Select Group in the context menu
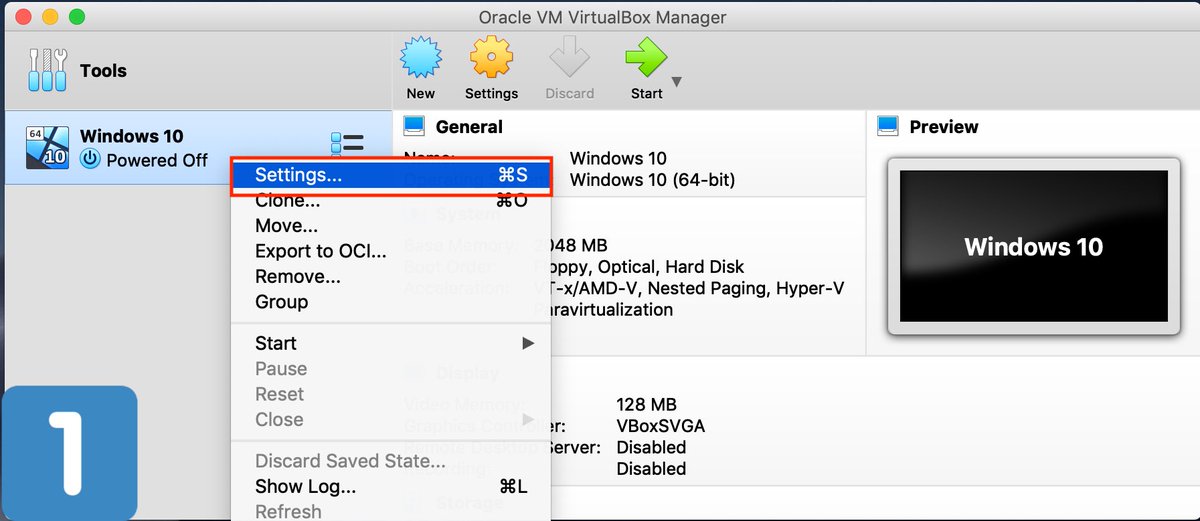 pos(390,301)
